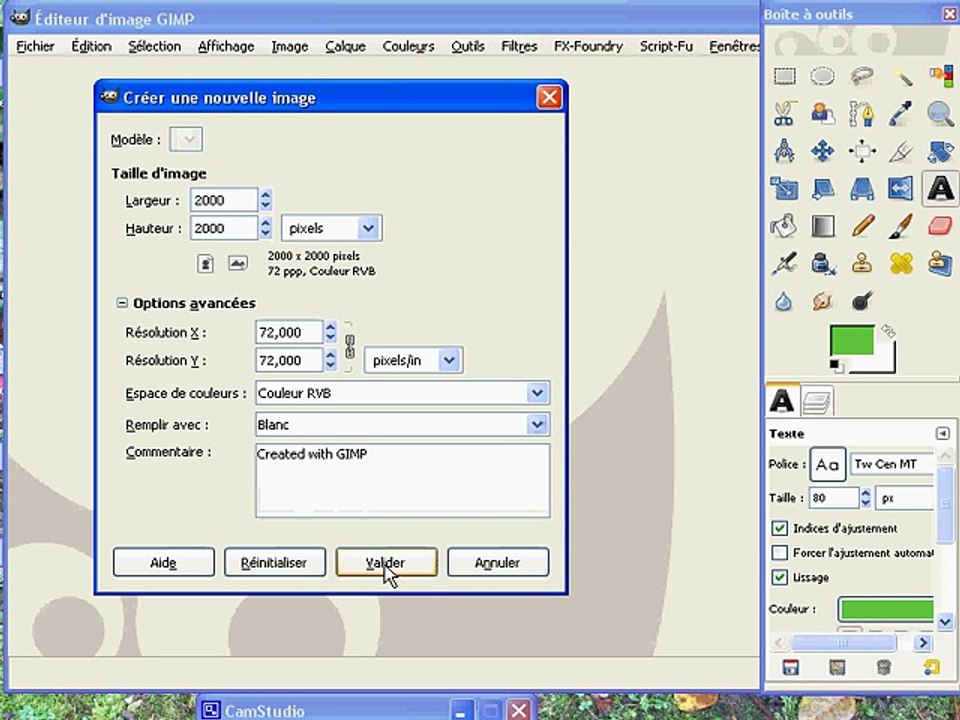Click the Aide button
The image size is (960, 720).
point(163,562)
